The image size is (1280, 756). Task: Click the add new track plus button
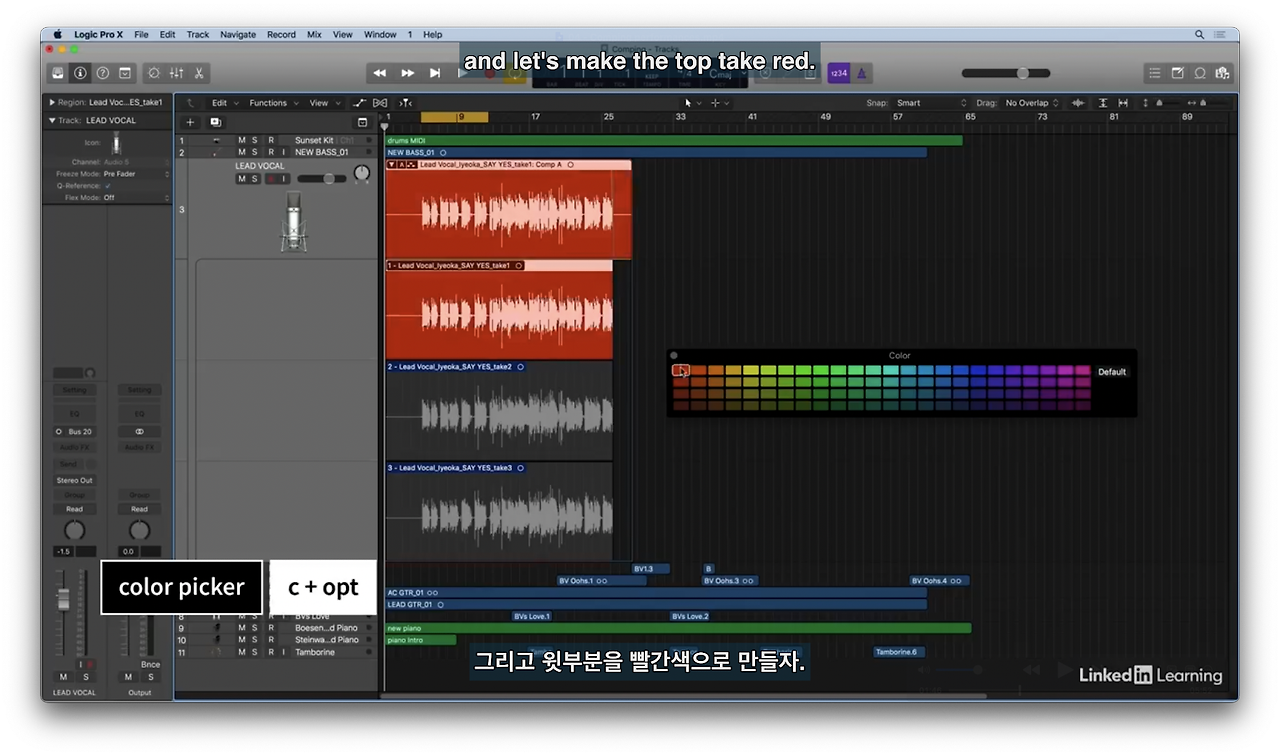[x=191, y=122]
